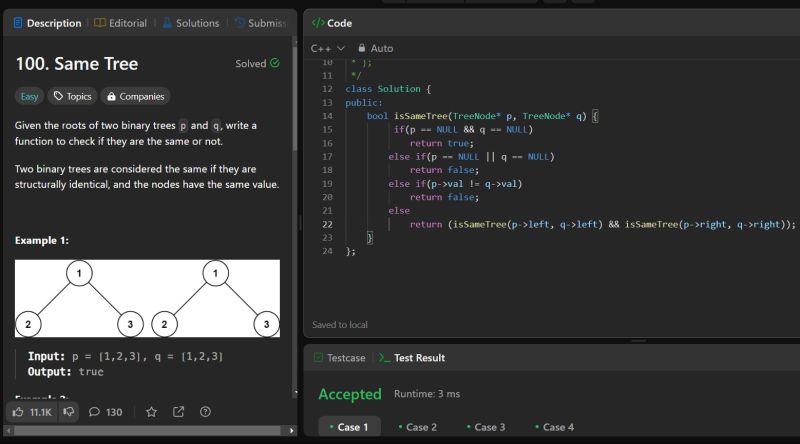Click the Description document icon
The image size is (800, 444).
pyautogui.click(x=18, y=23)
